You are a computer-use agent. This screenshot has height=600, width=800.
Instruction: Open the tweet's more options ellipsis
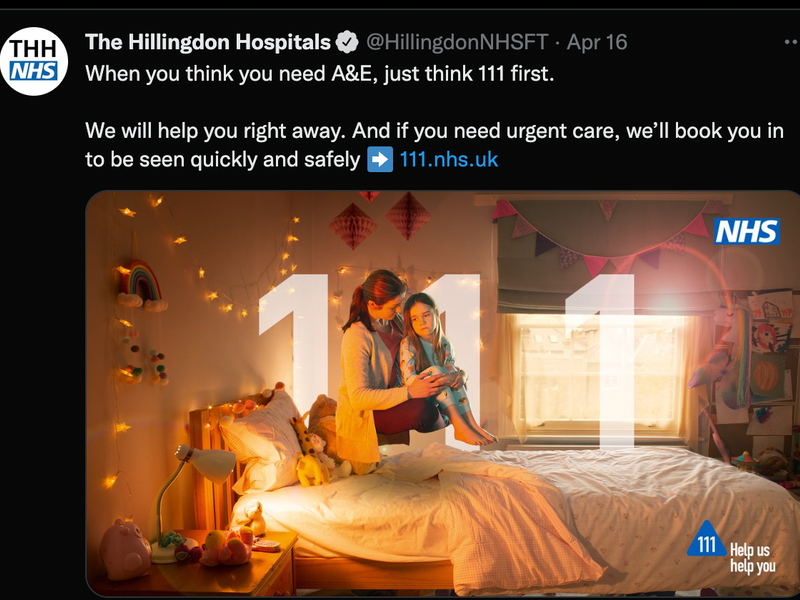[x=792, y=42]
